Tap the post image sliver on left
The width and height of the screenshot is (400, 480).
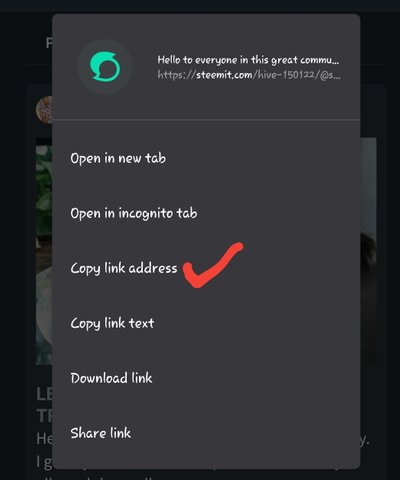click(44, 252)
